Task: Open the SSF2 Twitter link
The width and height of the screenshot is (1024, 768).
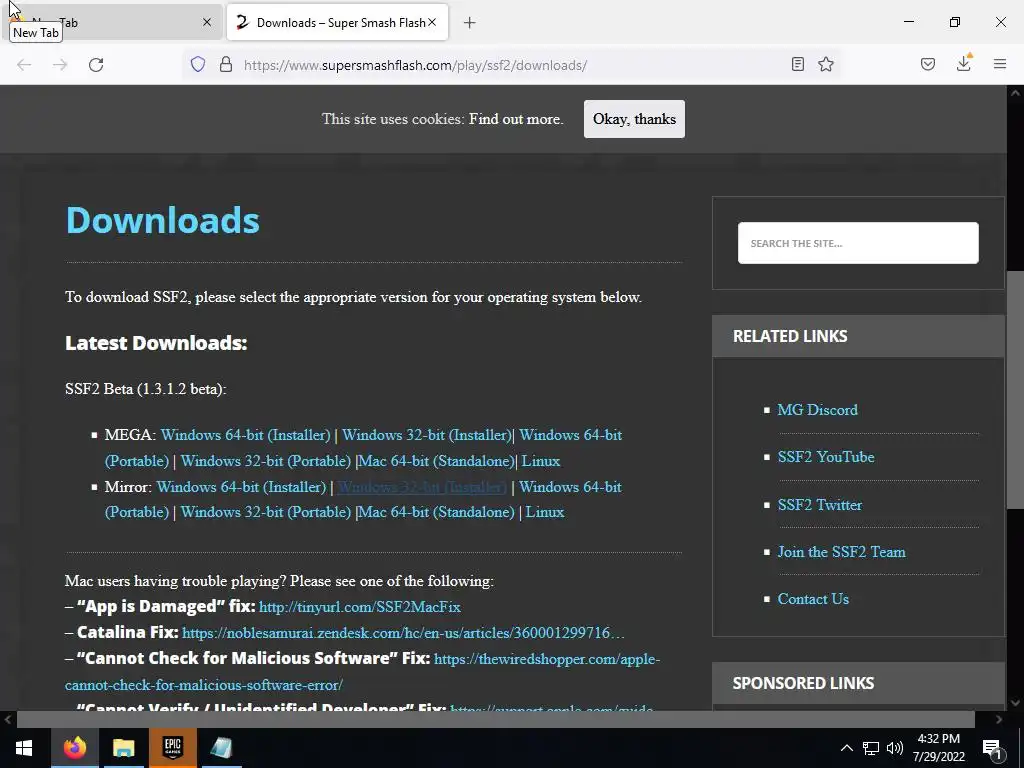Action: pyautogui.click(x=820, y=505)
